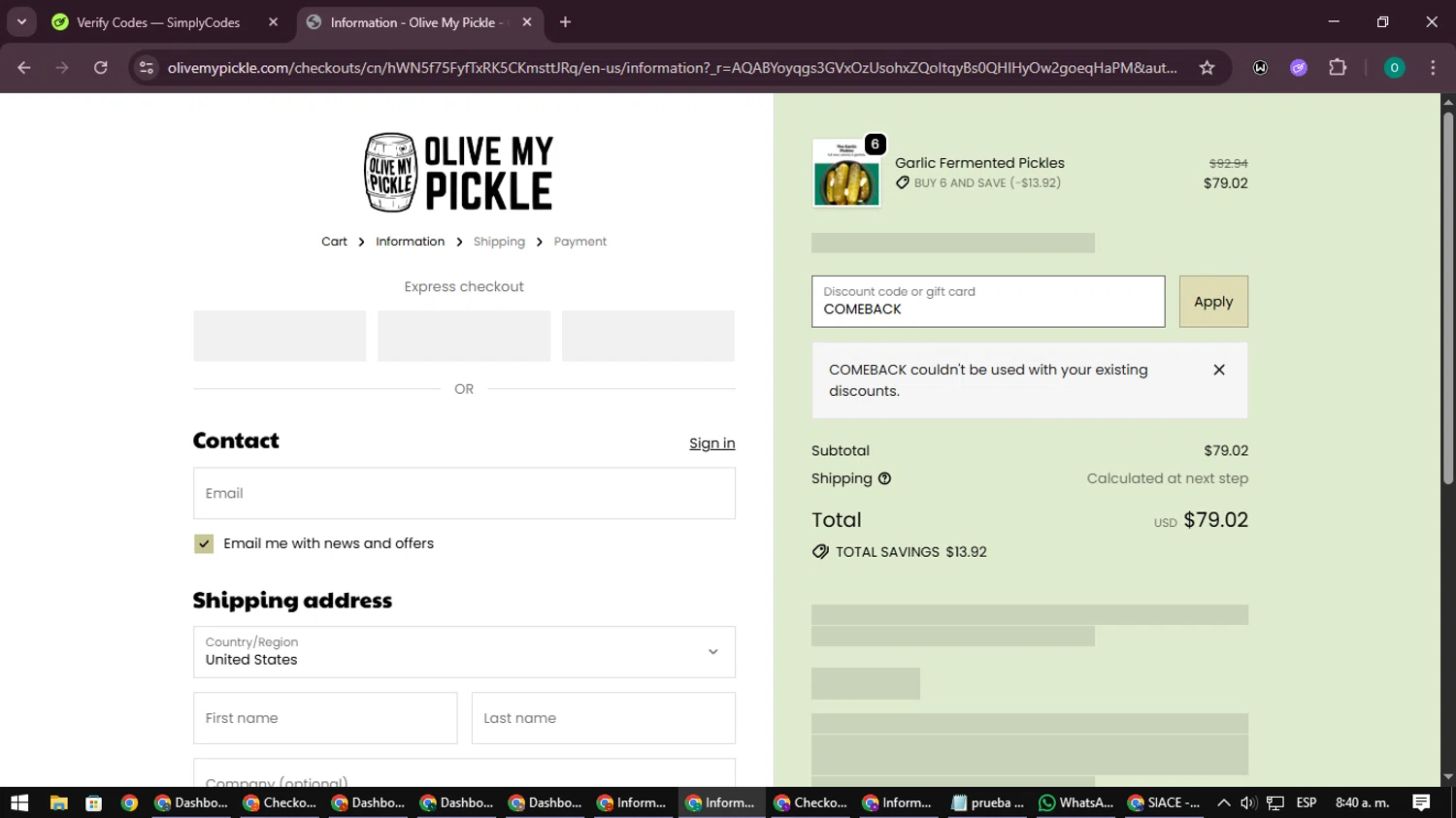Open the SIACE Chrome window in taskbar

click(1164, 802)
